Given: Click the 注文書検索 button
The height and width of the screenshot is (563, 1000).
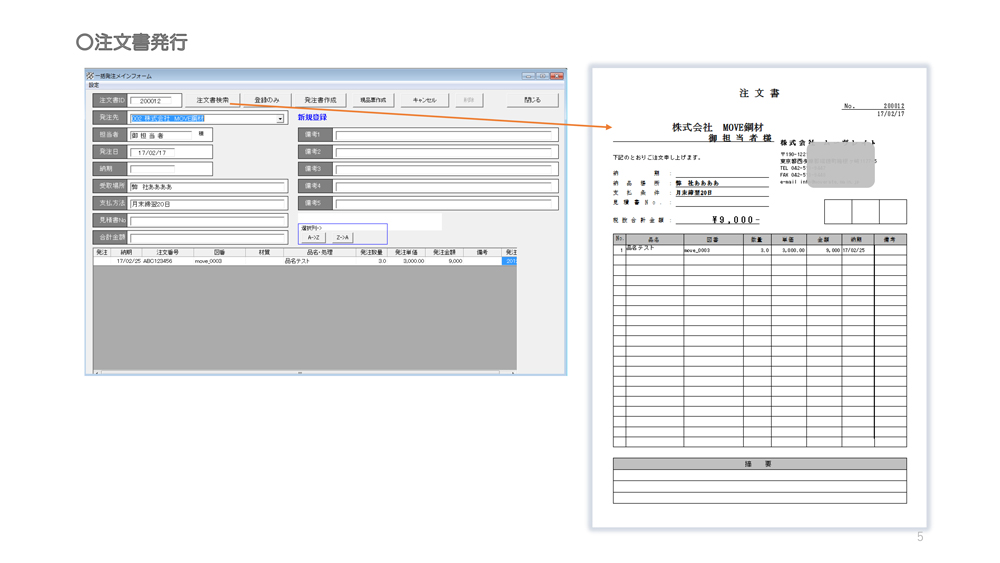Looking at the screenshot, I should tap(212, 100).
